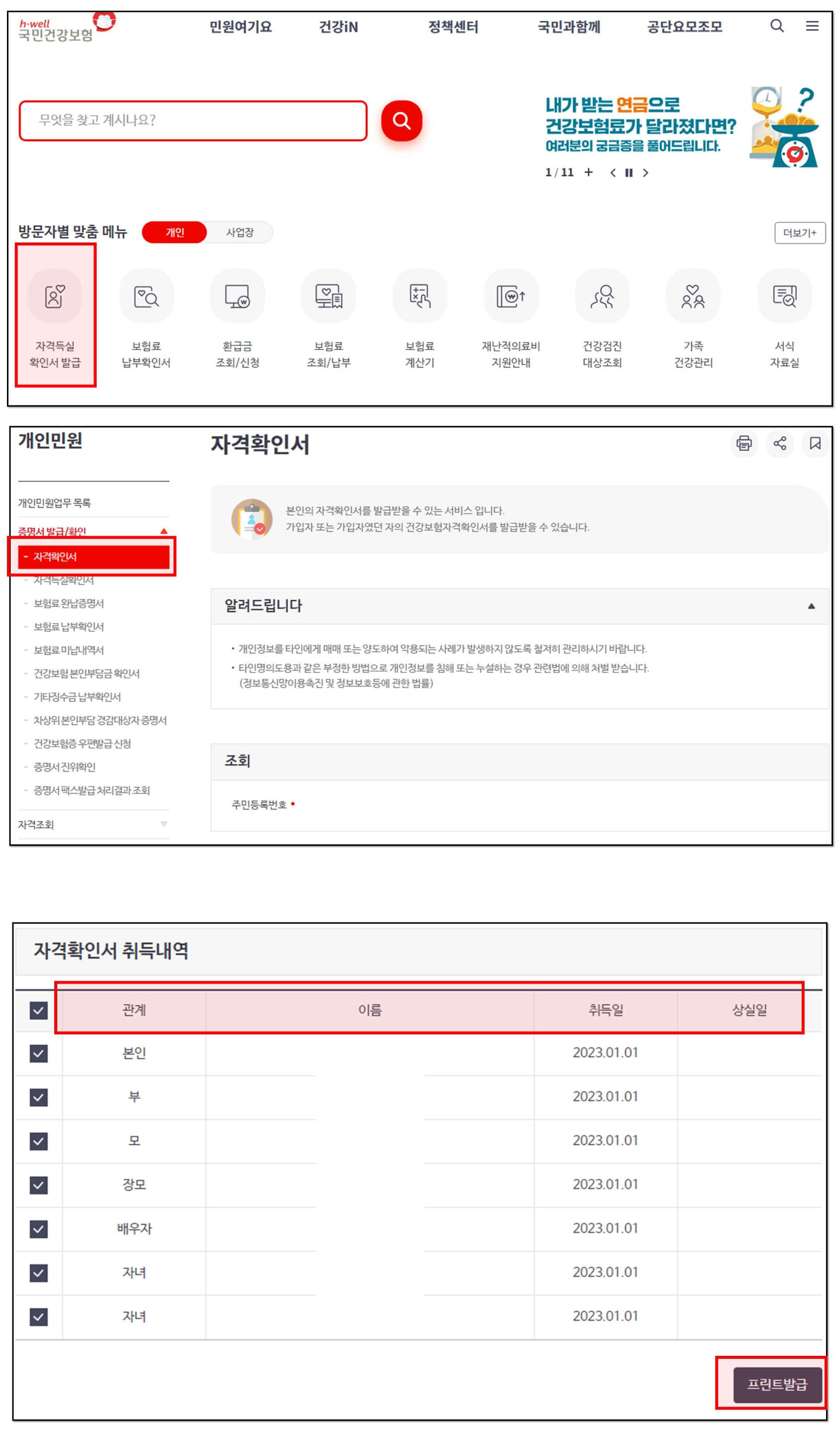Click the 프린트발급 button
Viewport: 840px width, 1429px height.
click(x=777, y=1384)
